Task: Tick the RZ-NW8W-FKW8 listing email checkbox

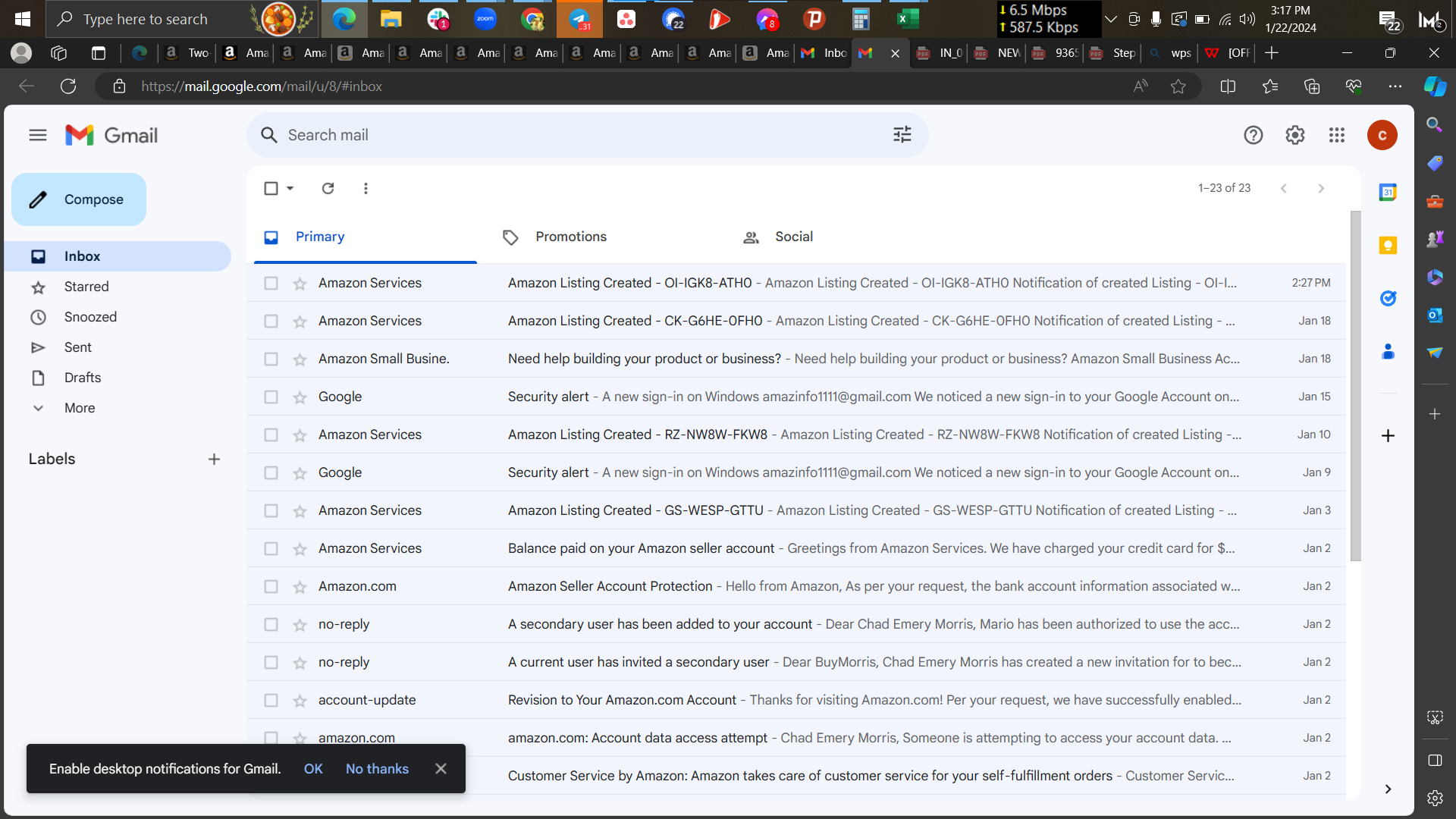Action: [271, 435]
